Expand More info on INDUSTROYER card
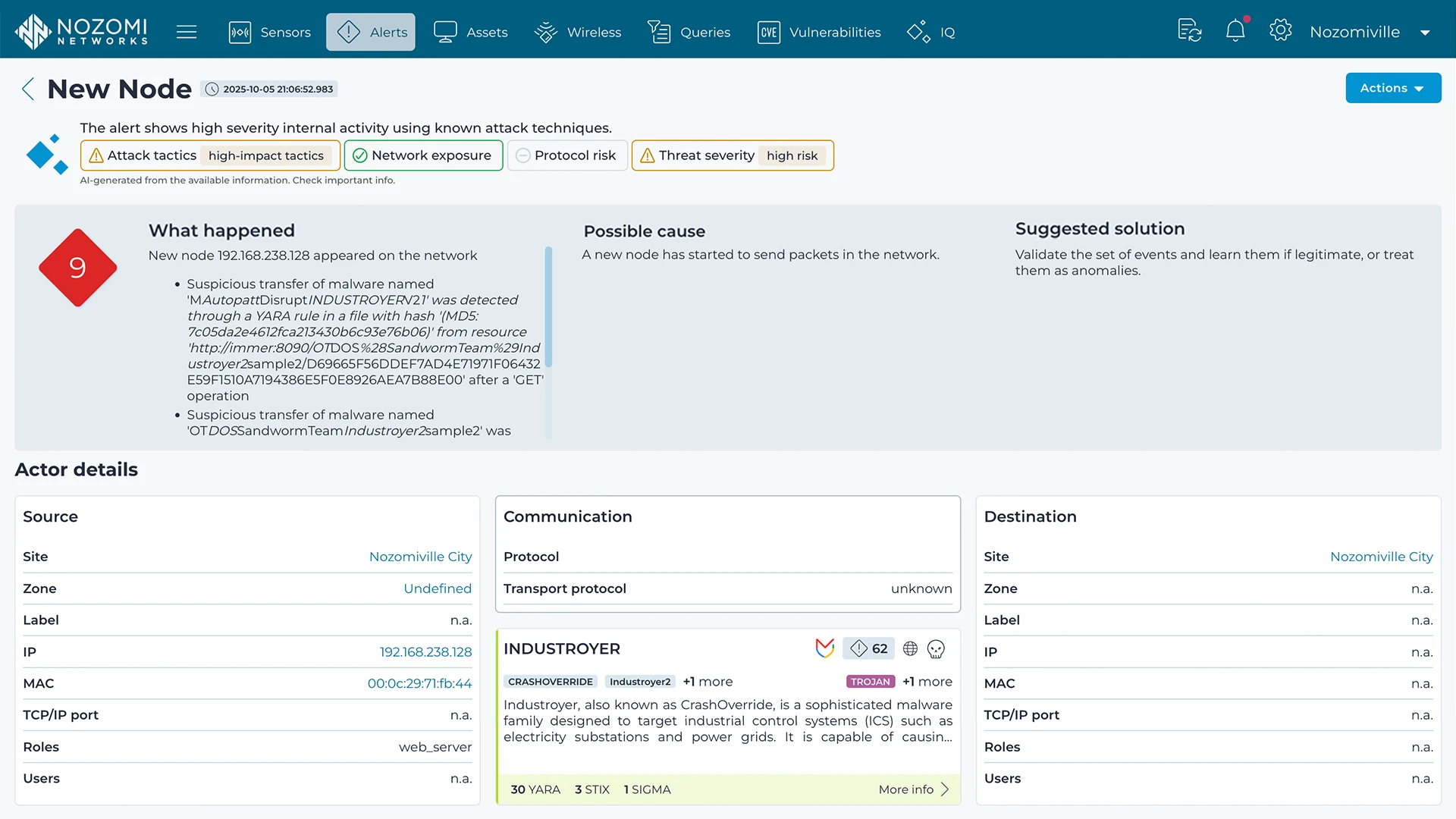Screen dimensions: 1456x819 [x=913, y=789]
